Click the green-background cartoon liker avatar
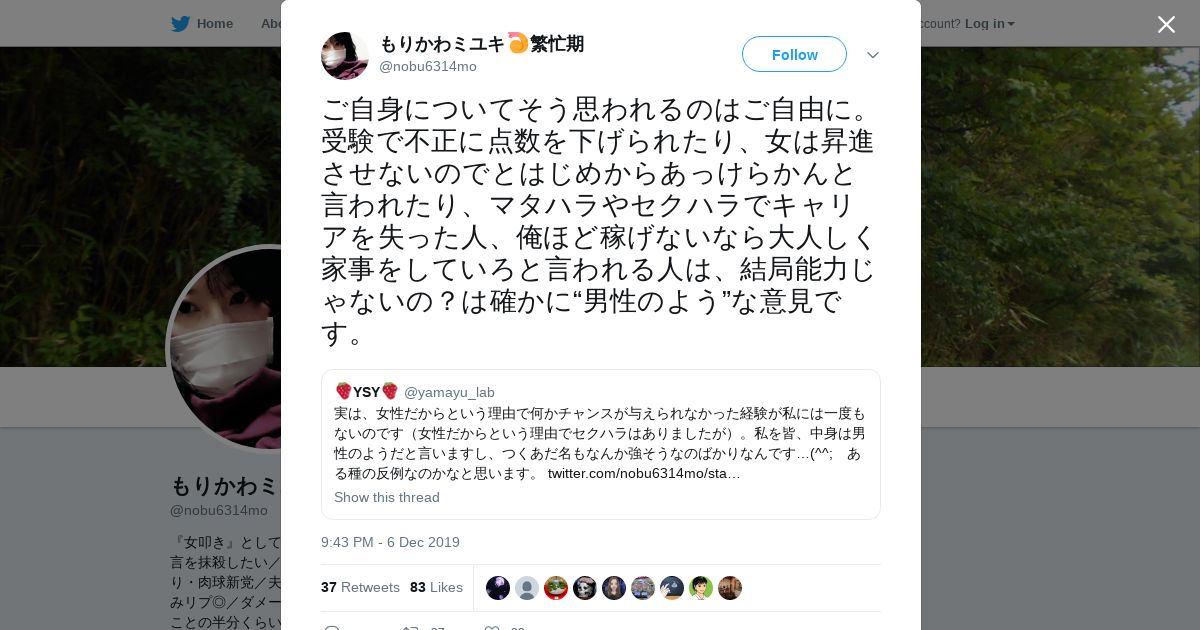The image size is (1200, 630). tap(701, 588)
